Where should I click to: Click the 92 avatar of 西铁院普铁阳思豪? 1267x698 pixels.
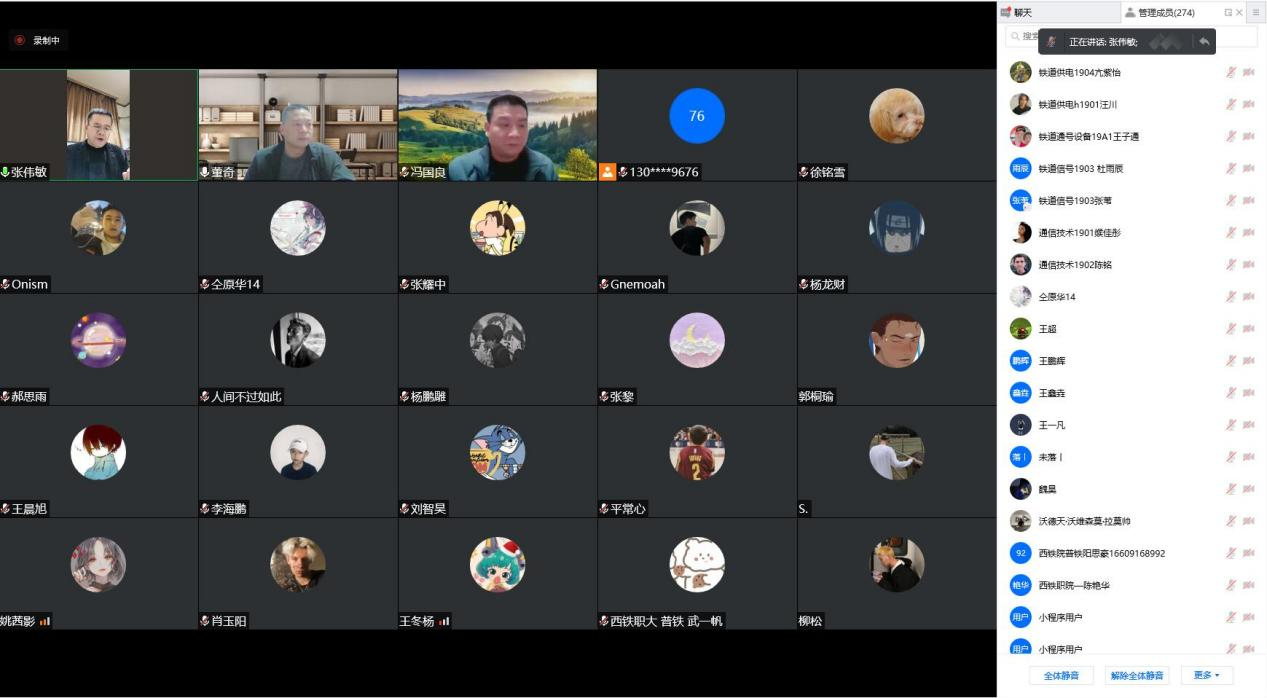(x=1020, y=553)
